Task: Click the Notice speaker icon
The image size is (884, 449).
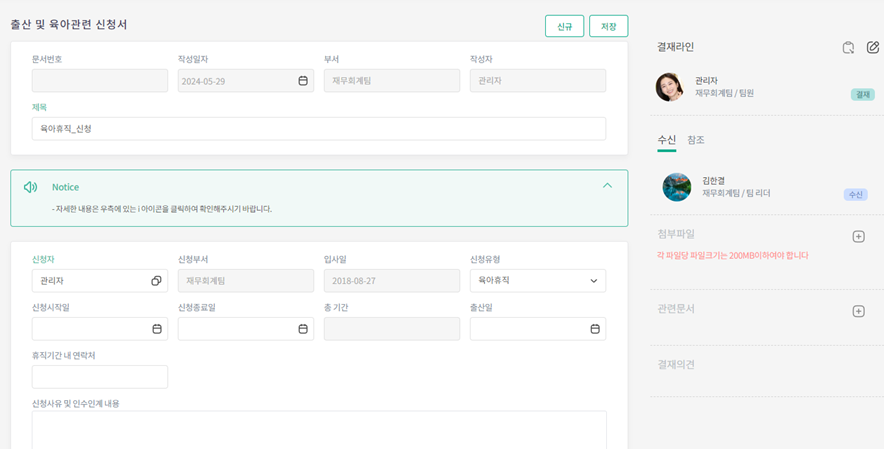Action: pyautogui.click(x=31, y=187)
